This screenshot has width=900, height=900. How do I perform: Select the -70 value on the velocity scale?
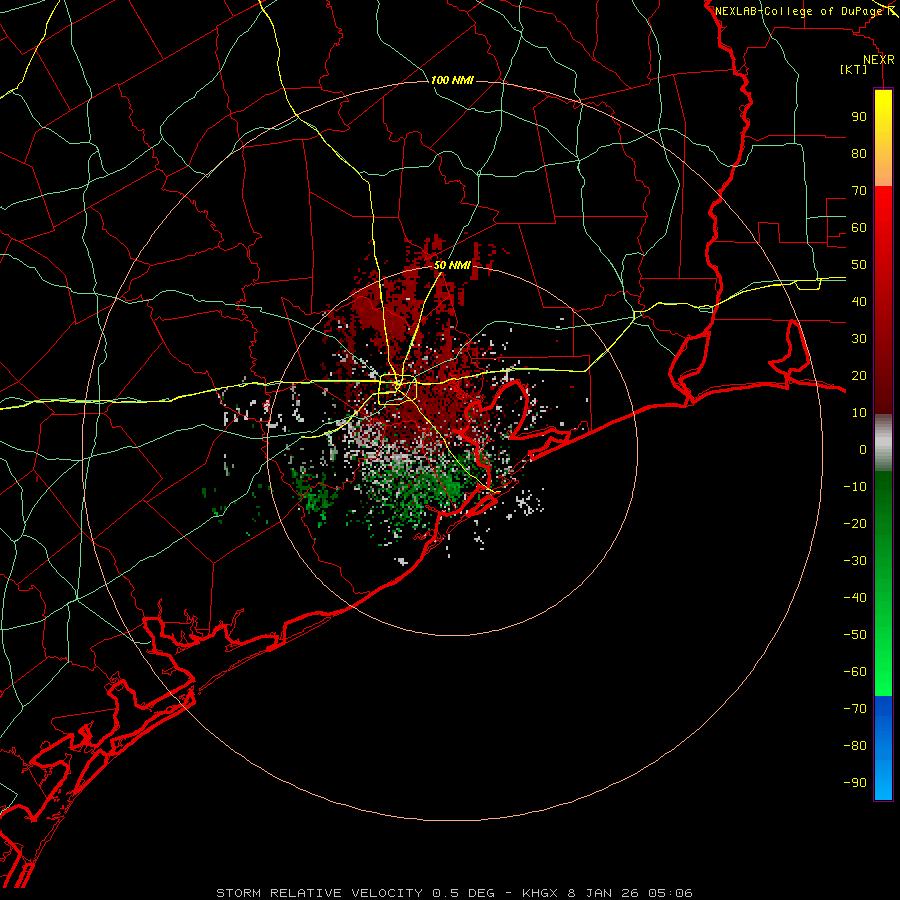(855, 709)
